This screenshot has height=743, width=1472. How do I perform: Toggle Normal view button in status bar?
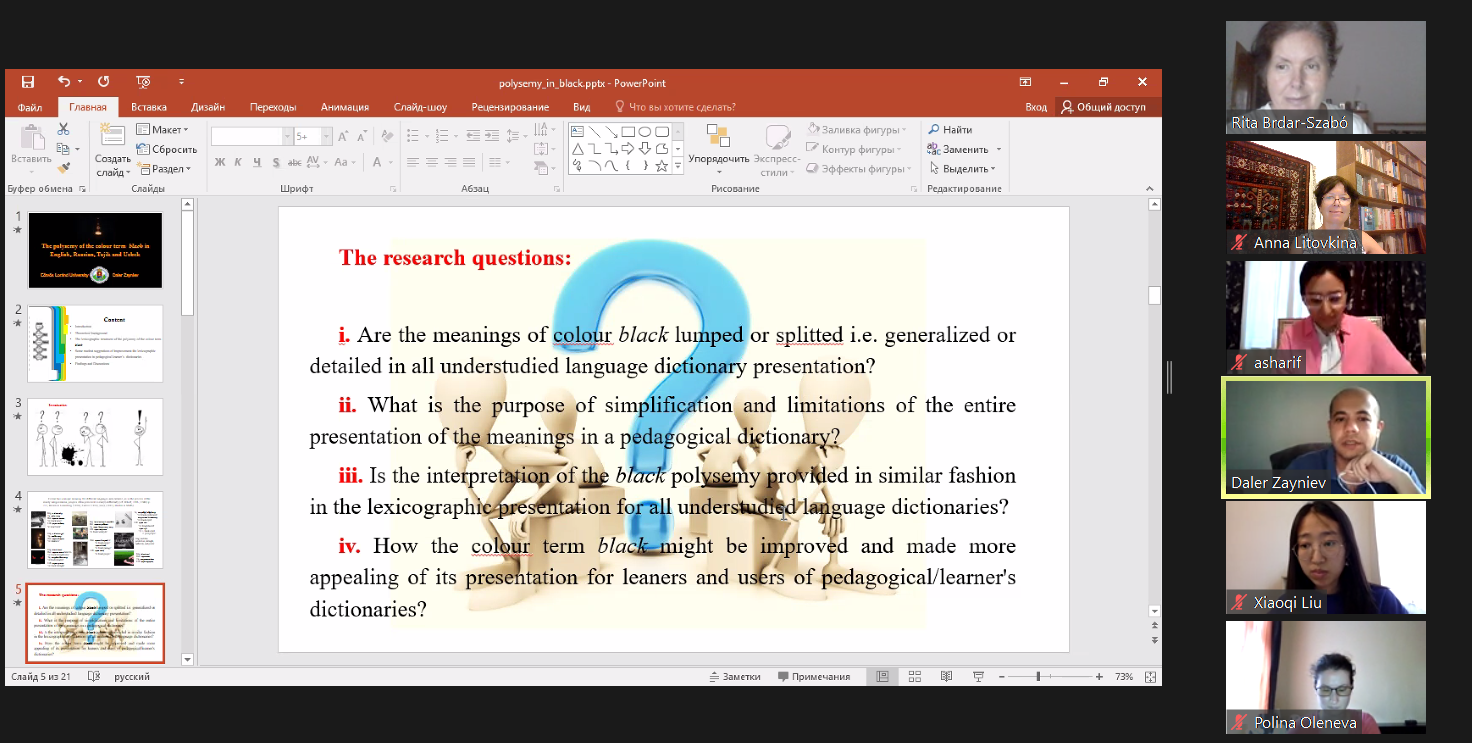tap(882, 677)
